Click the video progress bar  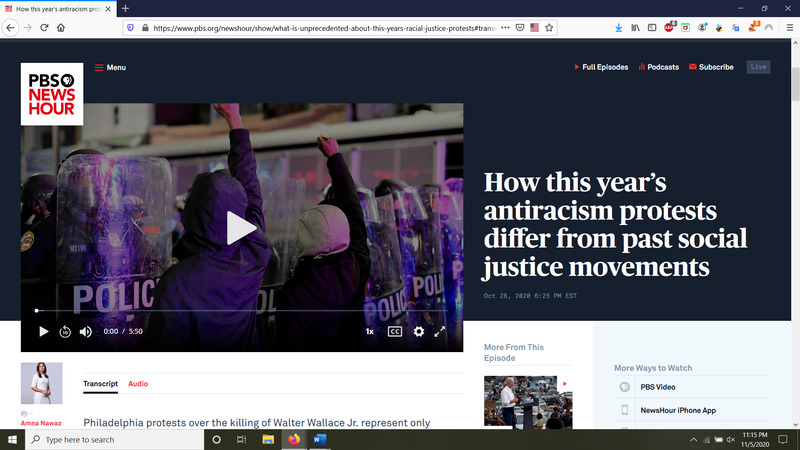point(241,311)
